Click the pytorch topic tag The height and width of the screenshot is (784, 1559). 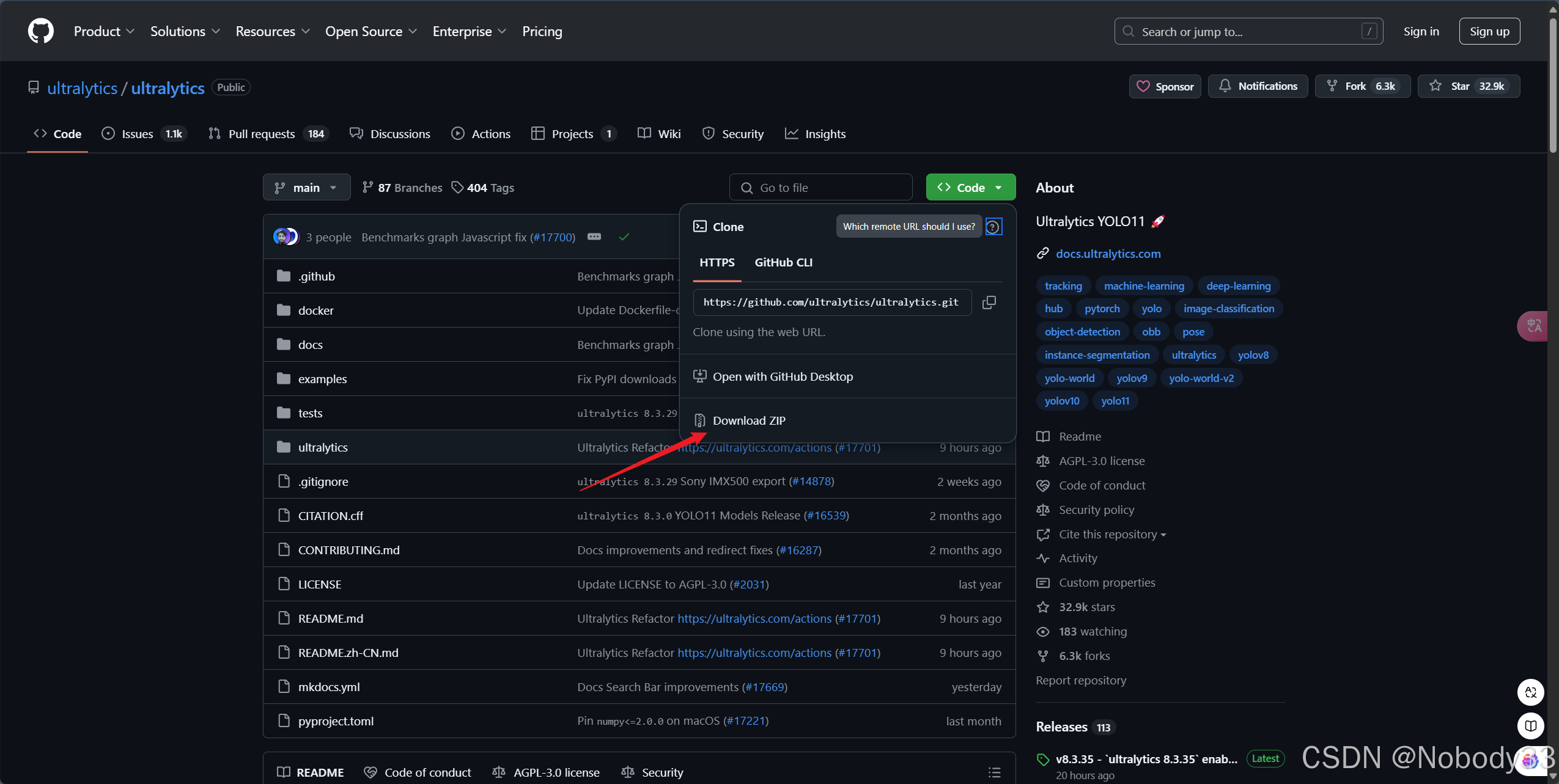[x=1102, y=309]
